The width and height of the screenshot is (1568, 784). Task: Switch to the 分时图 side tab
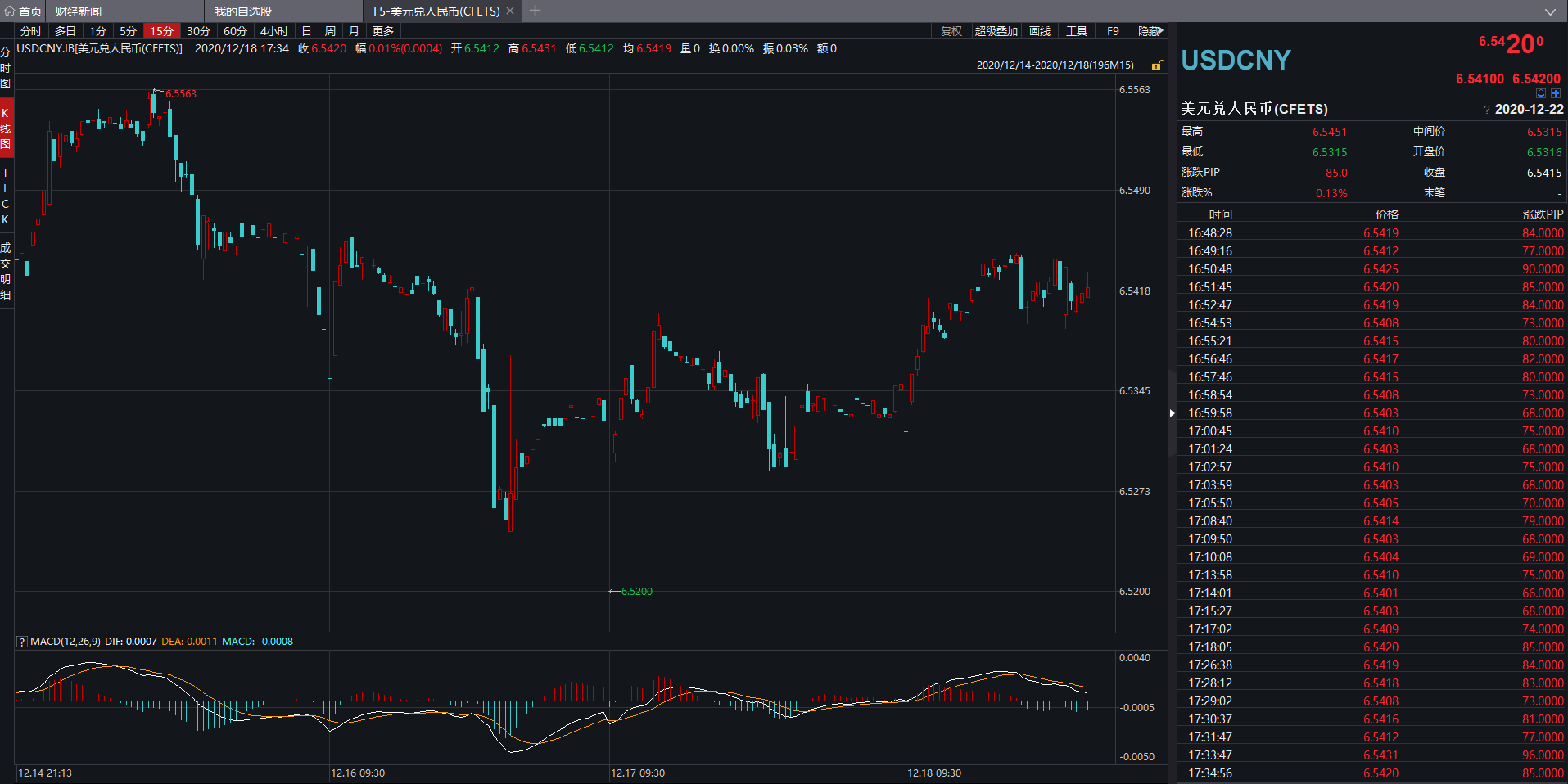coord(6,68)
